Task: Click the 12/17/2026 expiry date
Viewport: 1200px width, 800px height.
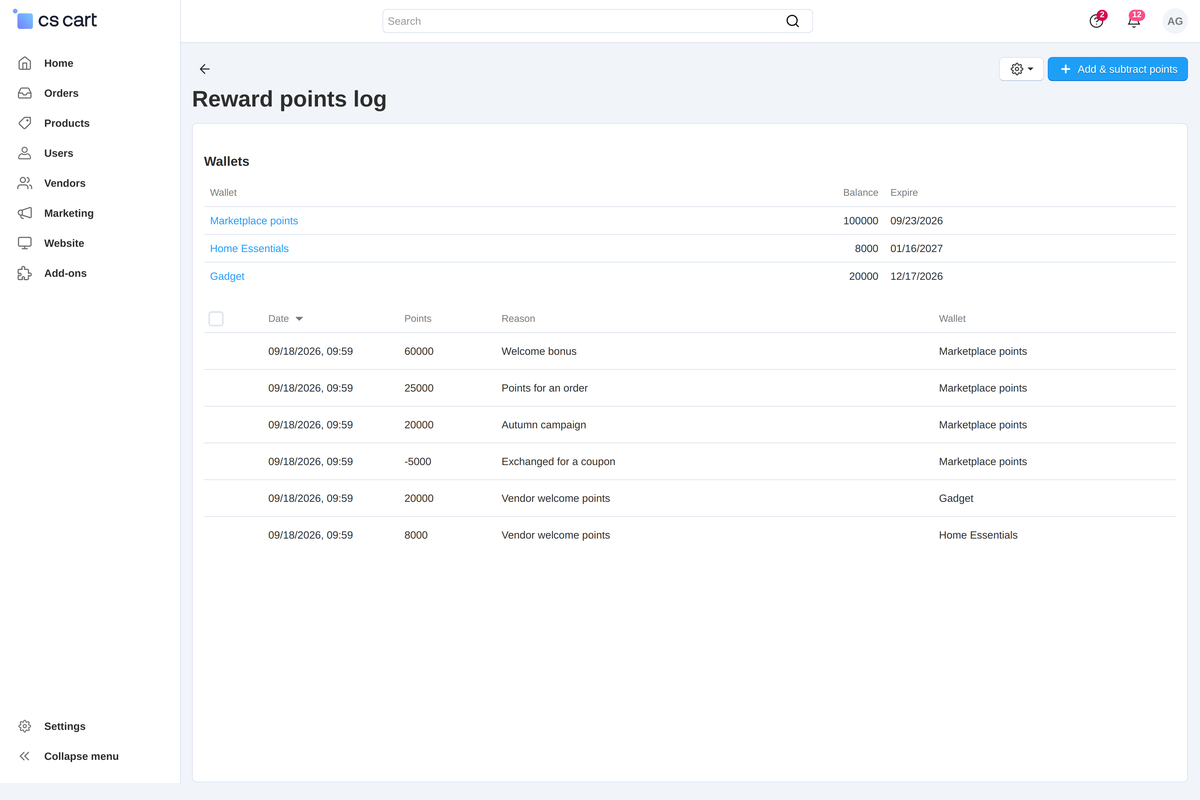Action: click(x=917, y=277)
